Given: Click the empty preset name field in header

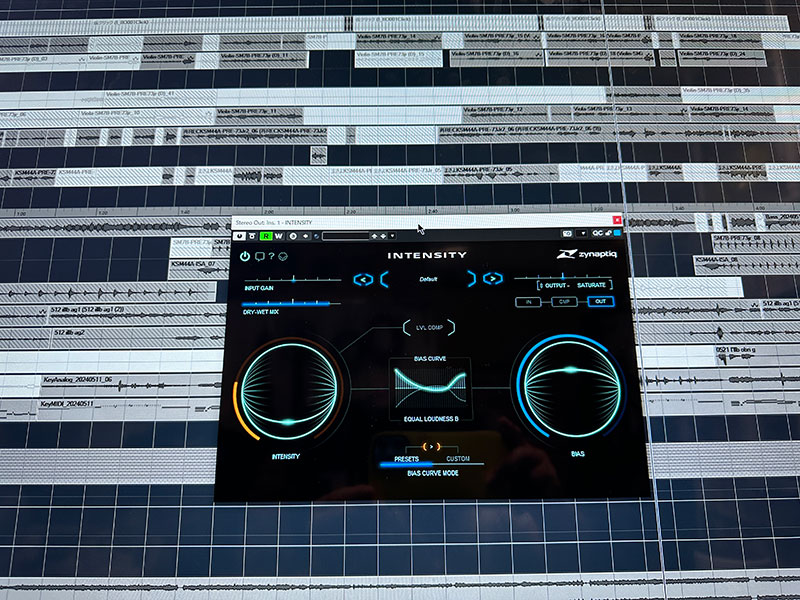Looking at the screenshot, I should coord(345,236).
